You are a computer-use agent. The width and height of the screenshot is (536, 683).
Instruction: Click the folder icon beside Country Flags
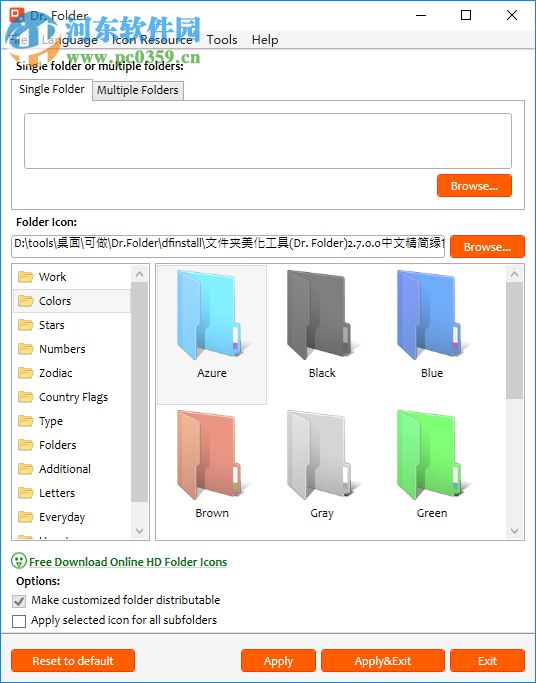26,397
